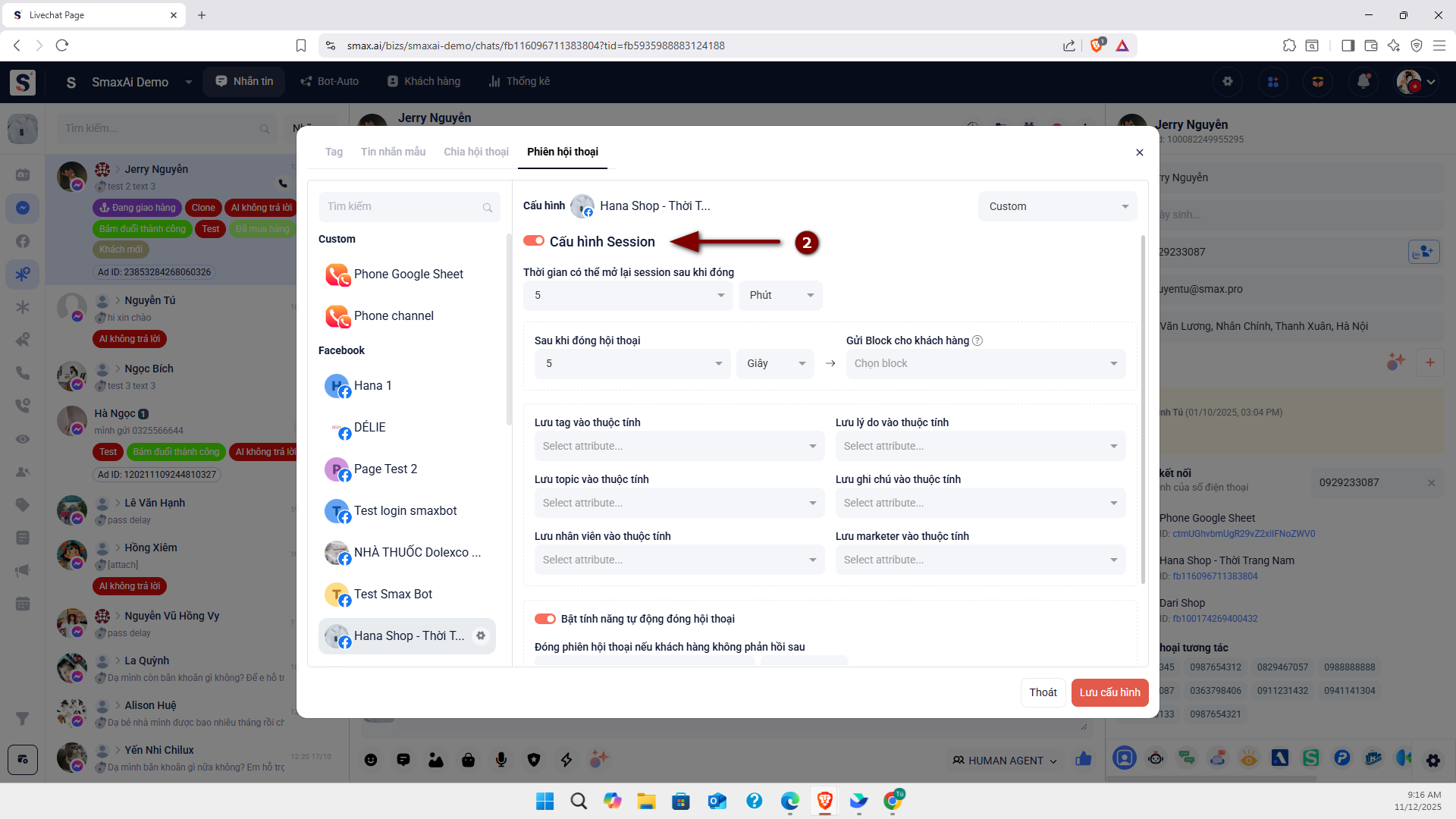The height and width of the screenshot is (819, 1456).
Task: Toggle the Cấu hình Session switch
Action: 534,241
